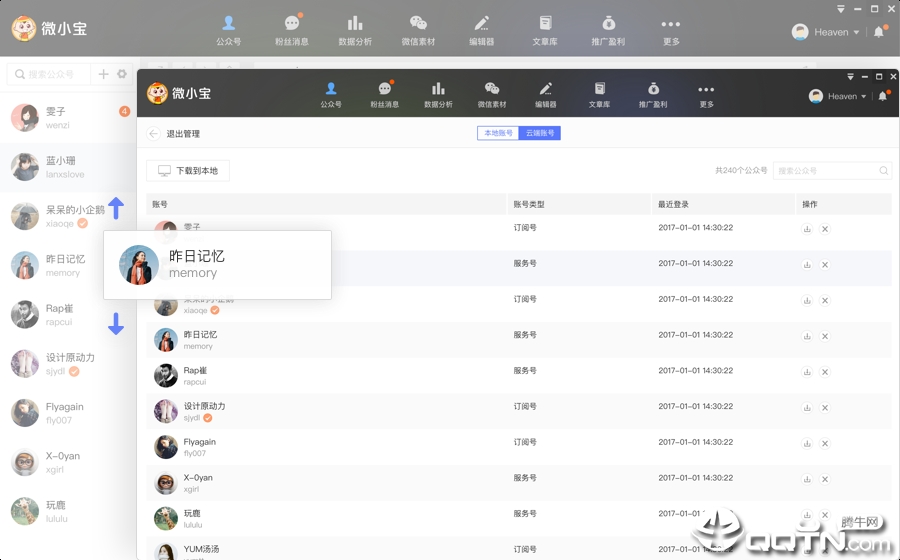Click remove icon in the Flyagain row
900x560 pixels.
pos(825,444)
